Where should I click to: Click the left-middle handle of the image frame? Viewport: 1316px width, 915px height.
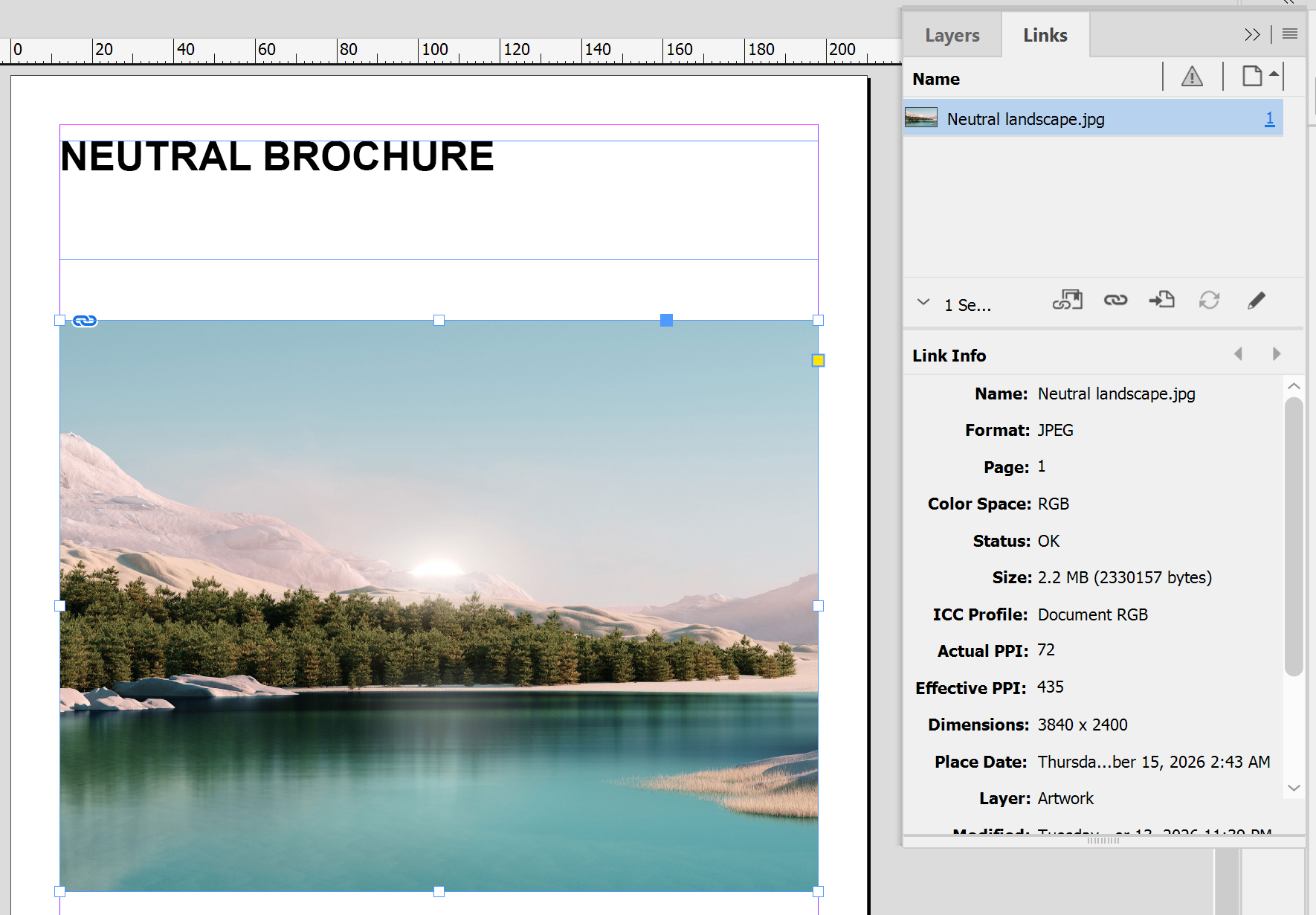(59, 606)
